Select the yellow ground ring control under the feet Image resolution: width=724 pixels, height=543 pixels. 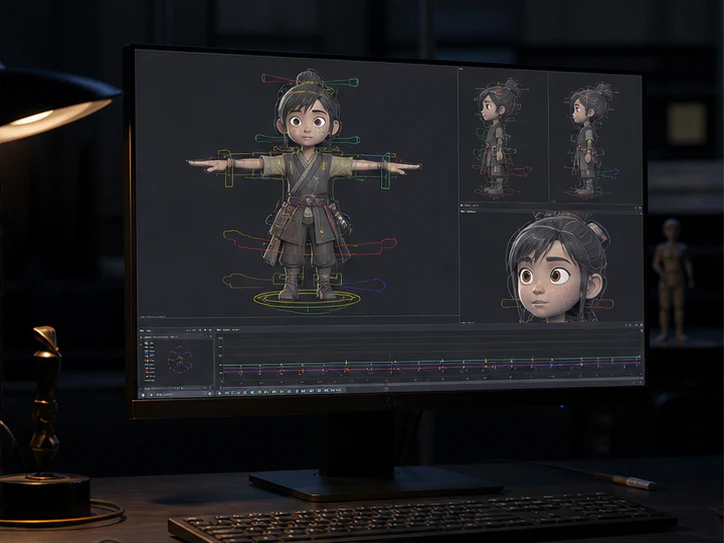pos(307,301)
